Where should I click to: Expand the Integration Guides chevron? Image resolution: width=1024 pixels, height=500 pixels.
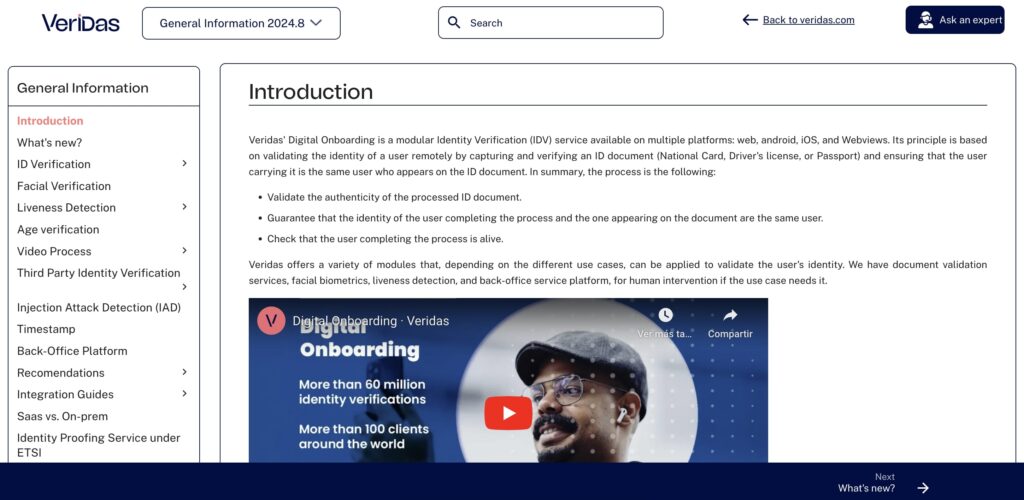point(185,394)
